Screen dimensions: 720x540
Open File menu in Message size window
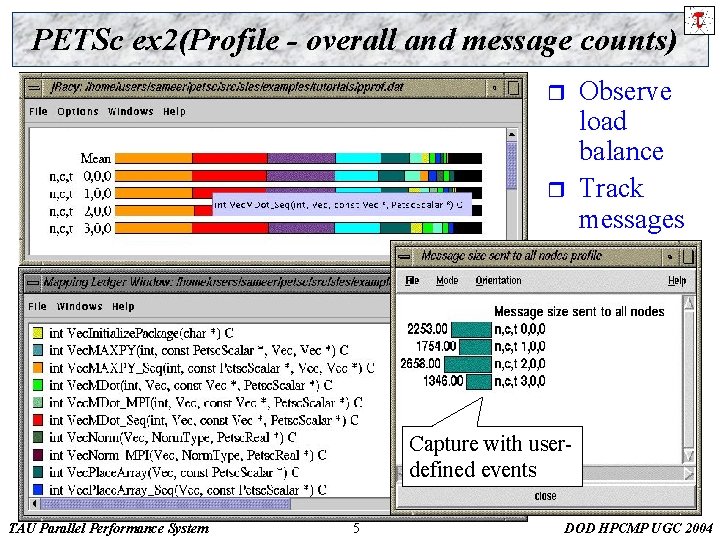(412, 280)
